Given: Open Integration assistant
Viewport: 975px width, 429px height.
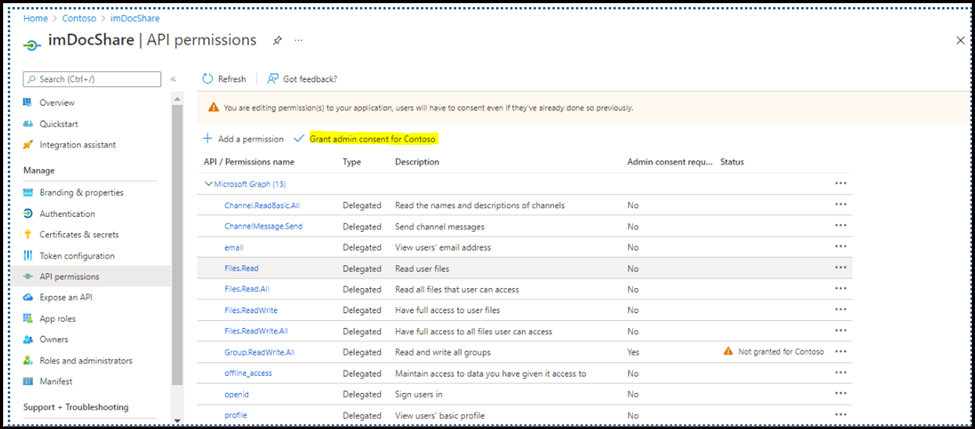Looking at the screenshot, I should pyautogui.click(x=78, y=145).
